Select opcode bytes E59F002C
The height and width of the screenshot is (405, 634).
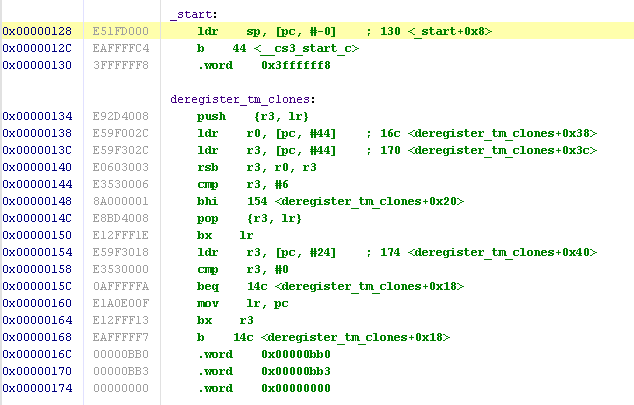pyautogui.click(x=118, y=133)
